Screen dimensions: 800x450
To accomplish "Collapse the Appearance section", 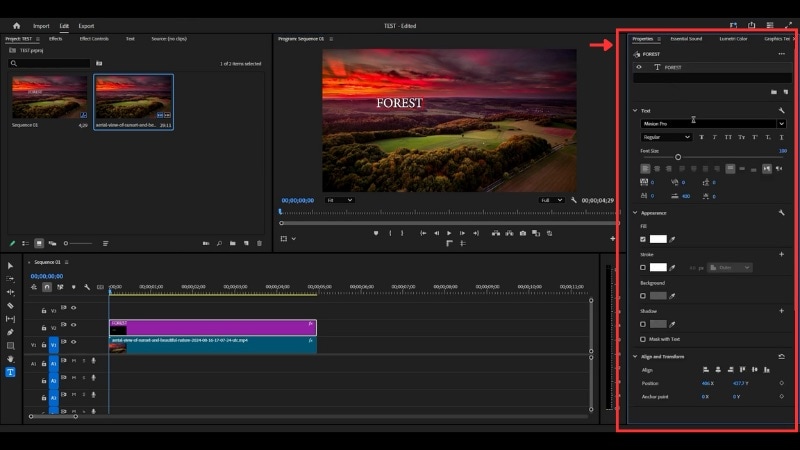I will (635, 212).
